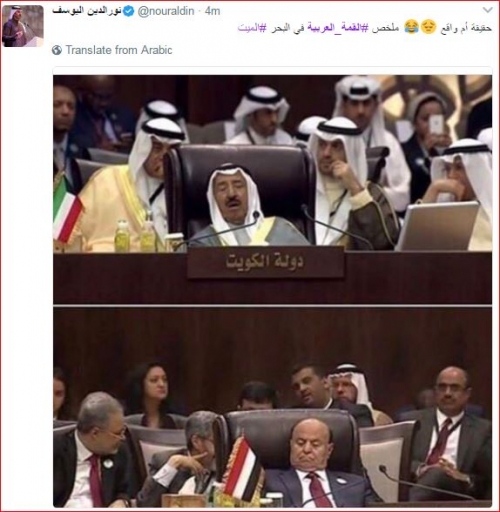Open the tweet author's profile avatar

pos(23,26)
